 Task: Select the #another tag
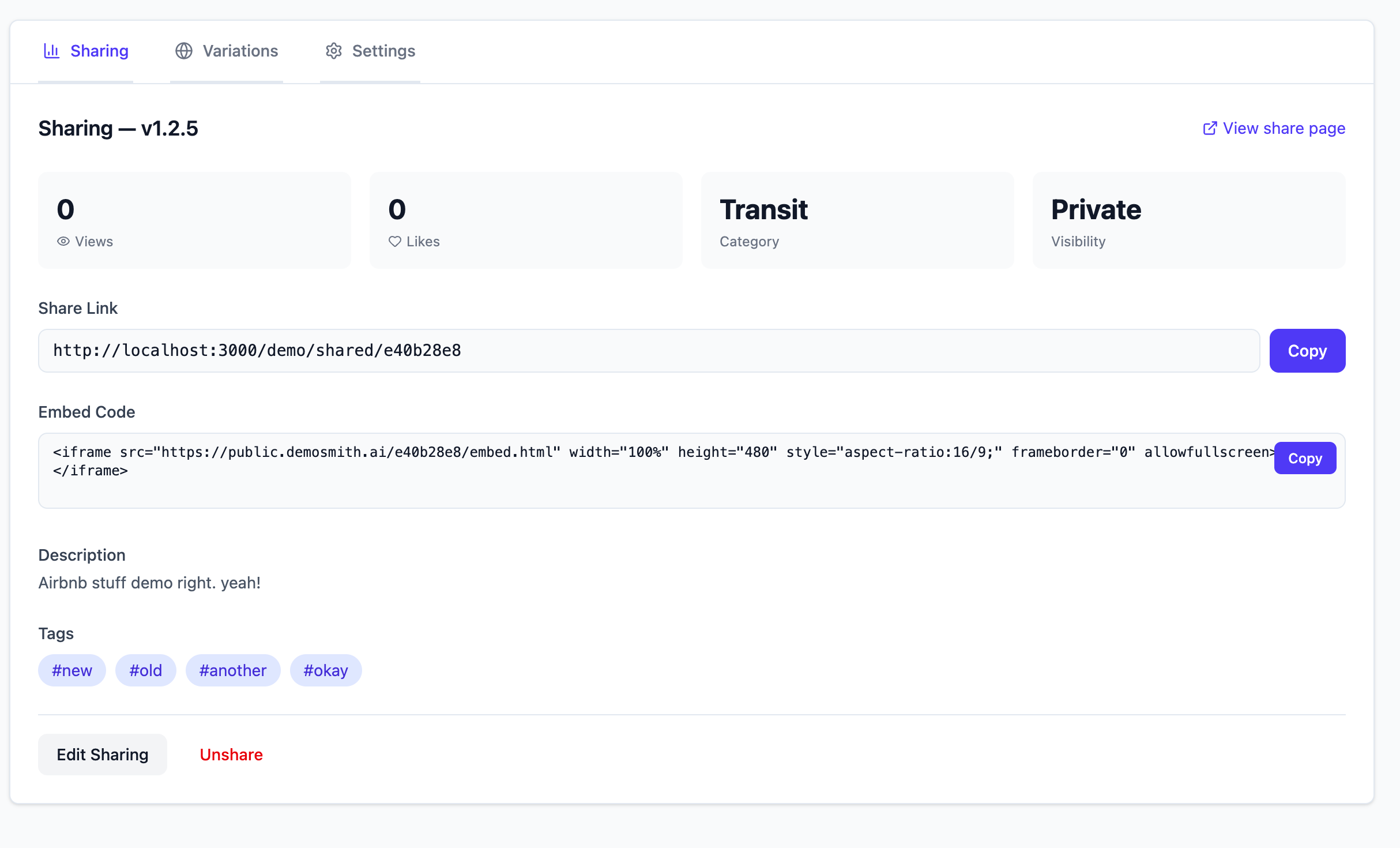(233, 670)
